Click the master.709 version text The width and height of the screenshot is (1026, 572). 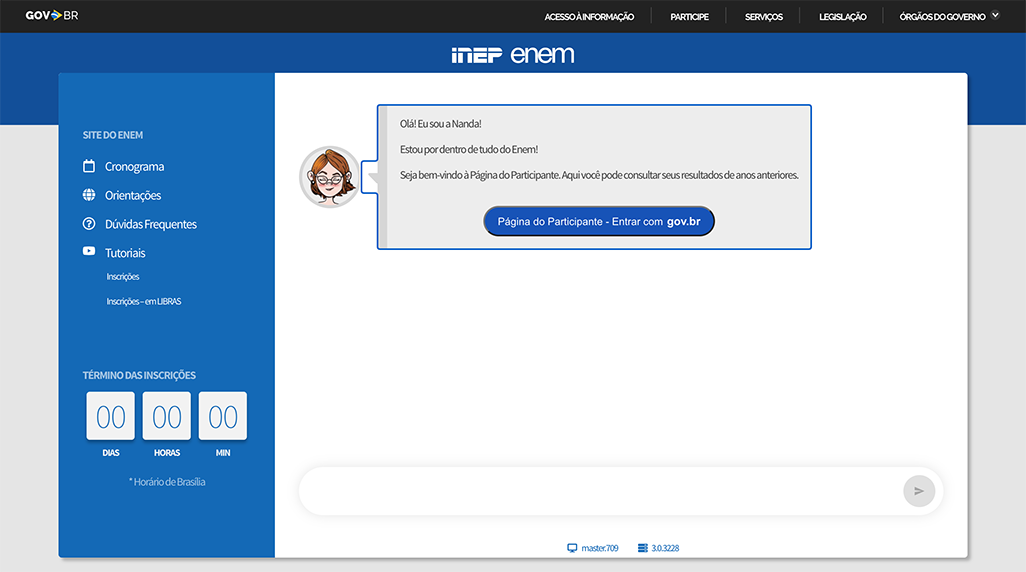coord(599,548)
